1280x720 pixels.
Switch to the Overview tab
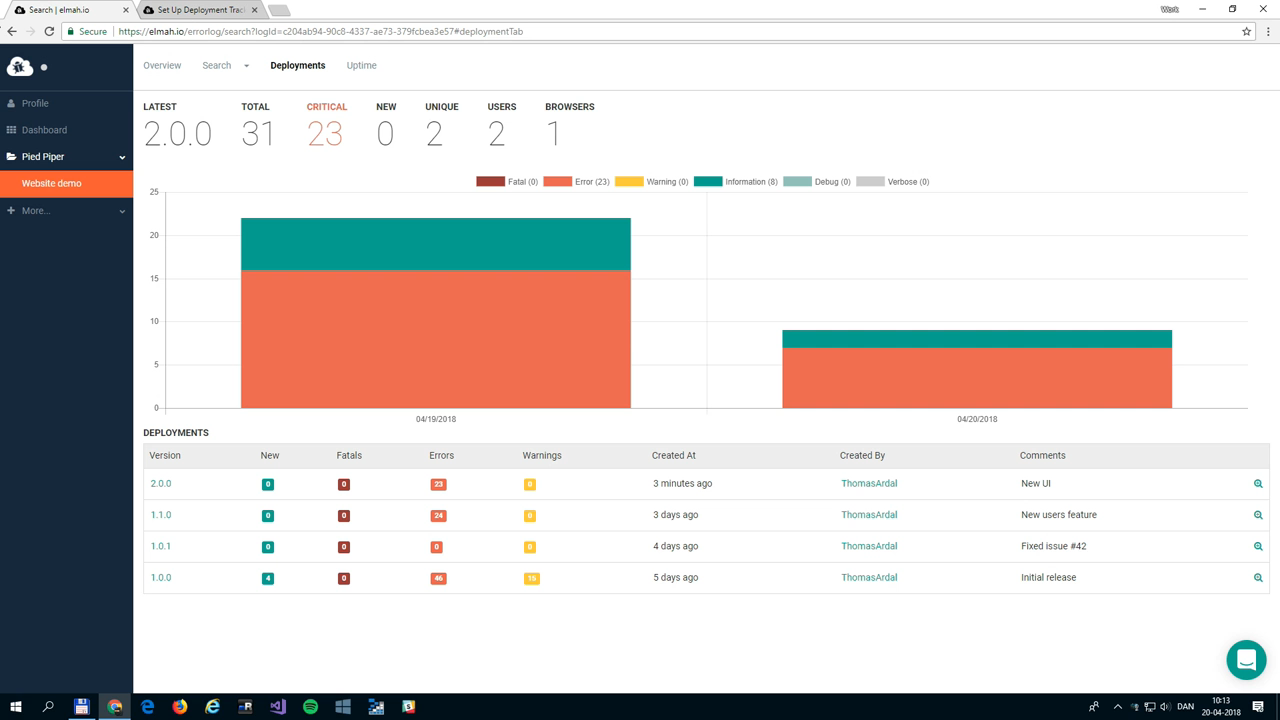(162, 66)
